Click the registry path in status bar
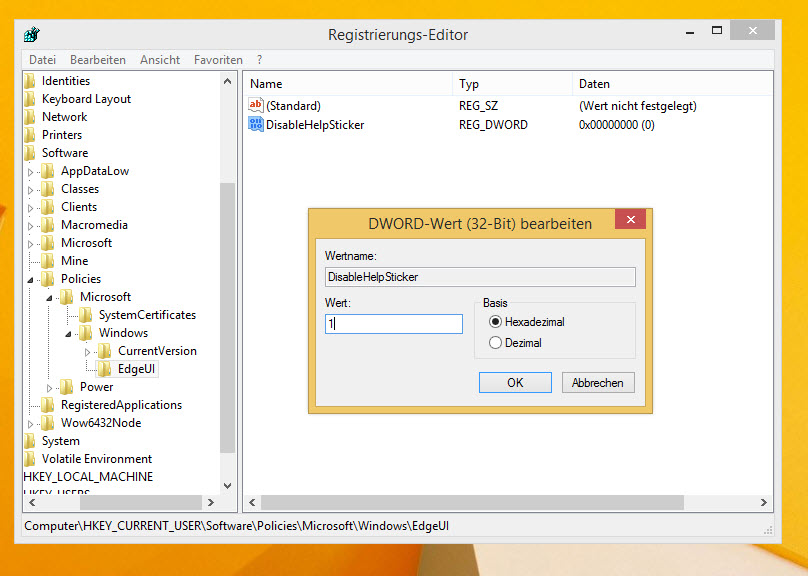This screenshot has height=576, width=808. 237,526
